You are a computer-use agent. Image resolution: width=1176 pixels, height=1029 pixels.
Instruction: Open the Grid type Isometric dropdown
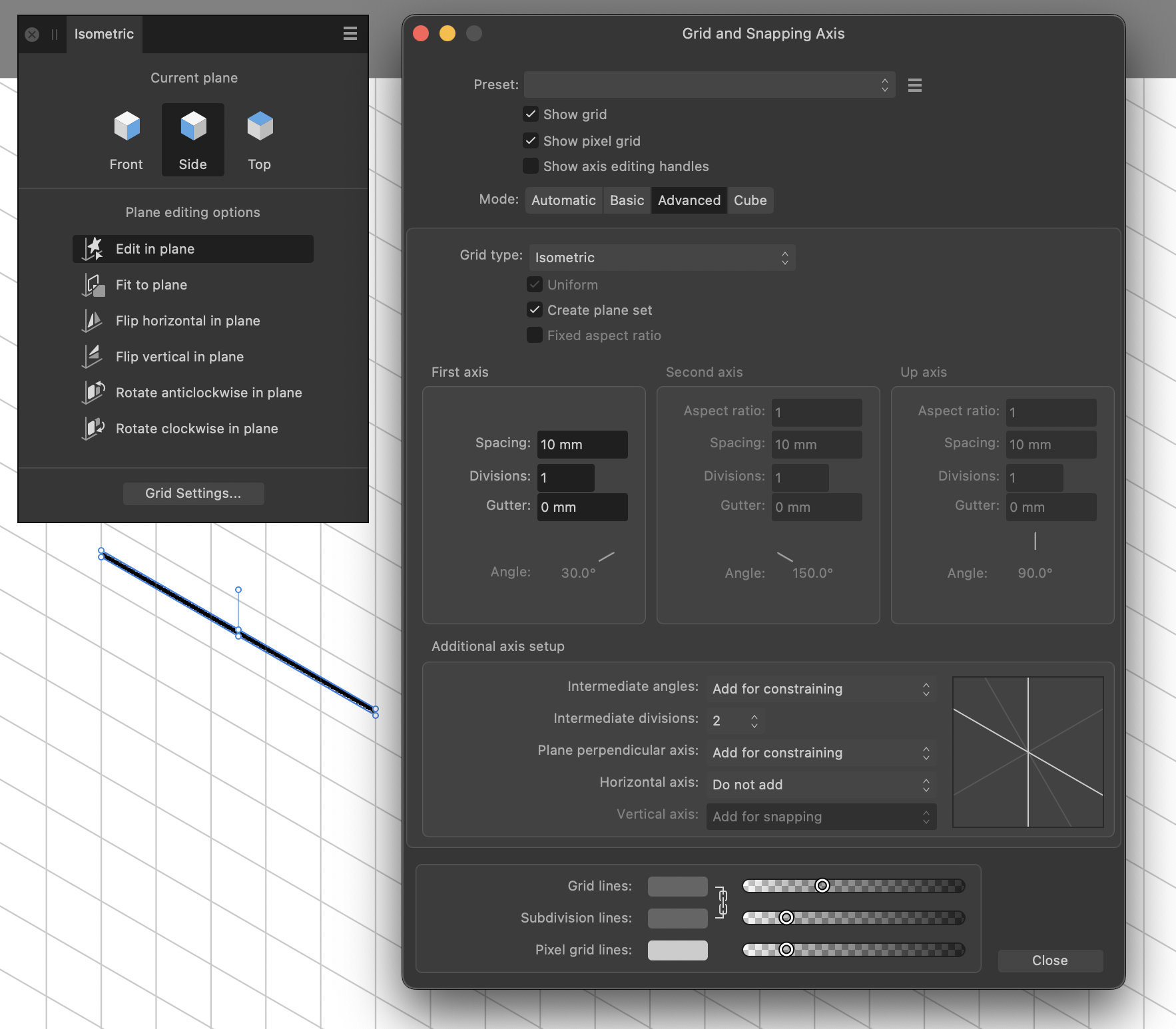point(663,258)
